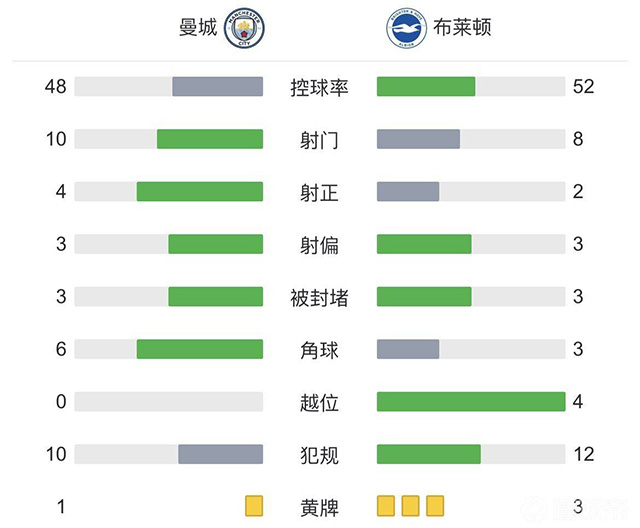This screenshot has height=528, width=640.
Task: Click Manchester City's green 射门 shots bar
Action: coord(210,139)
